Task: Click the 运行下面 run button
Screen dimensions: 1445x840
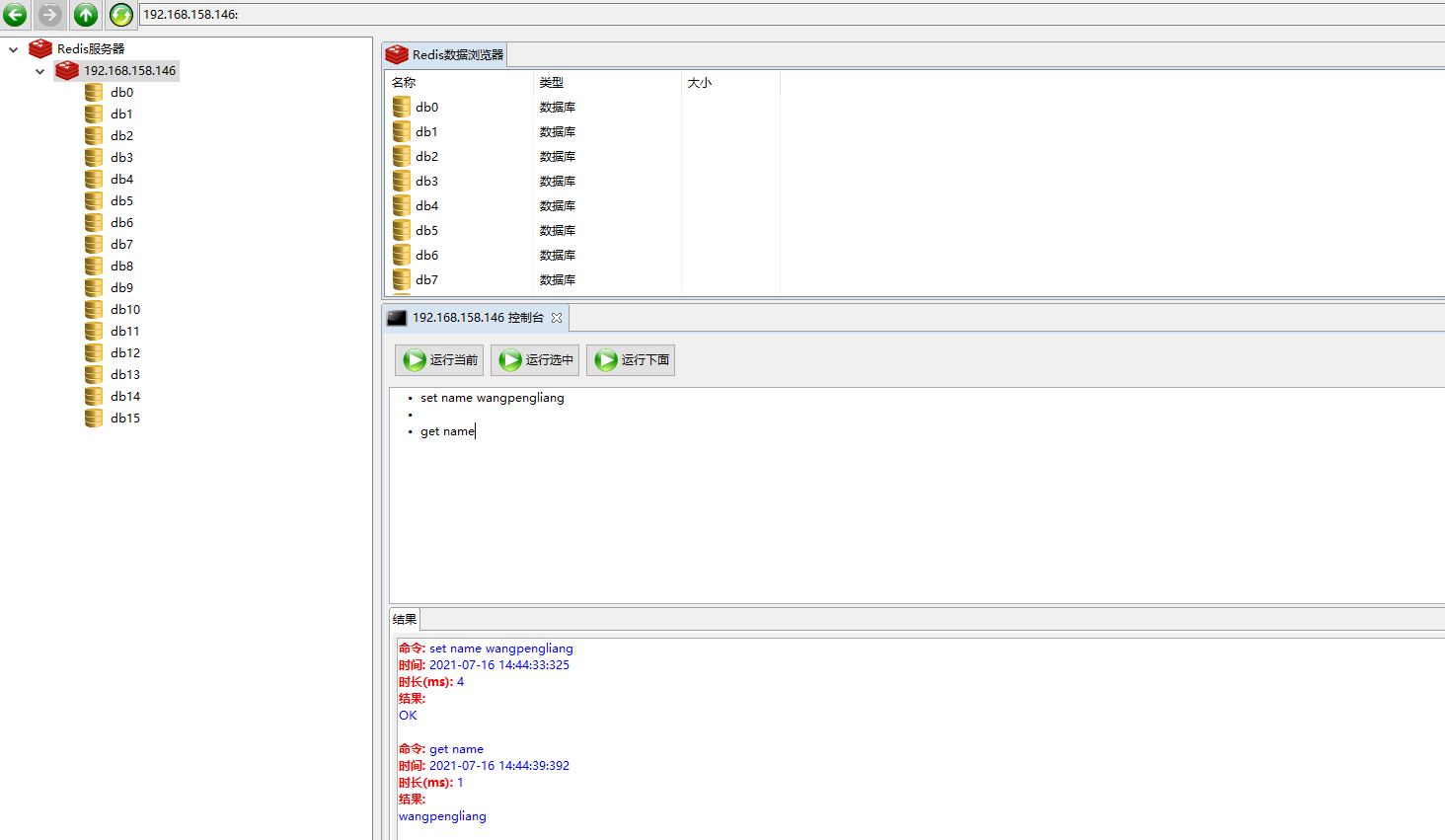Action: pyautogui.click(x=631, y=360)
